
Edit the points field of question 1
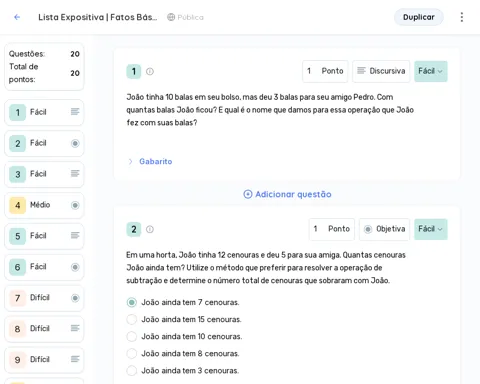(x=325, y=71)
